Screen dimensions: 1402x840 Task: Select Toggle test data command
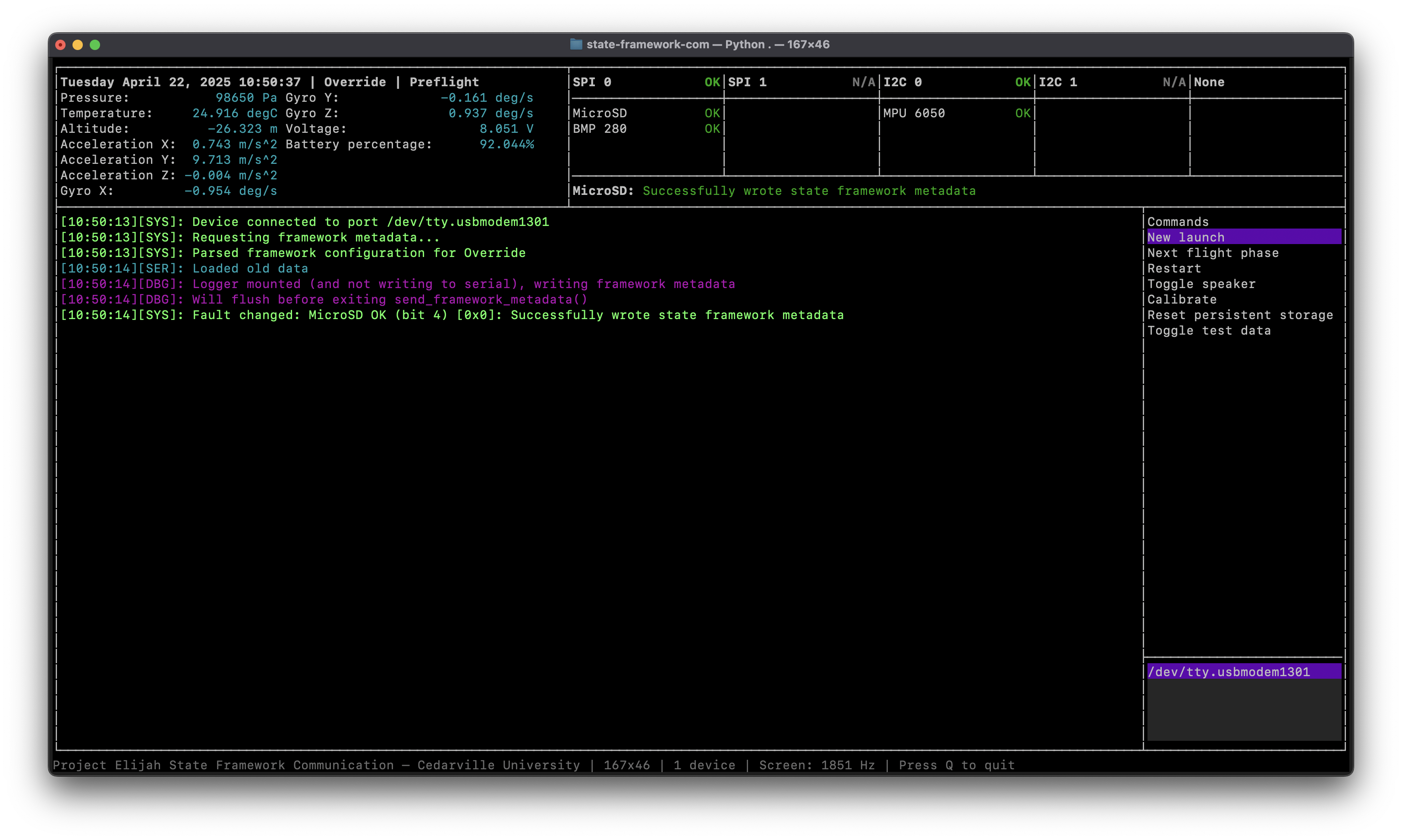1209,331
